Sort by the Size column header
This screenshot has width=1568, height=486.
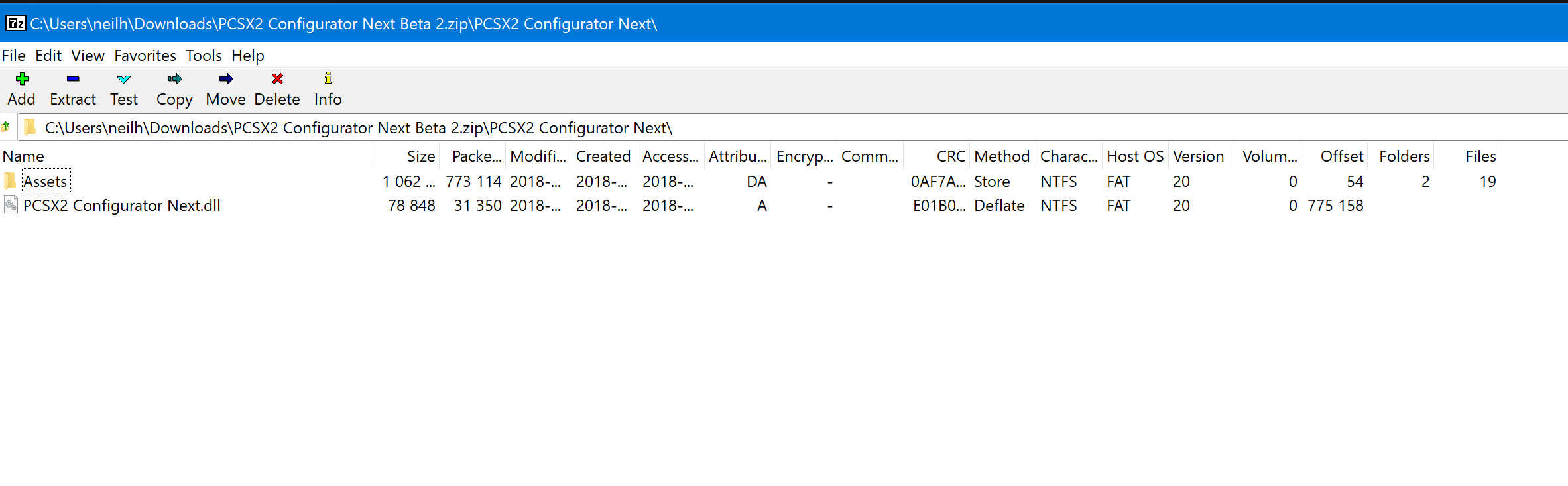coord(406,156)
